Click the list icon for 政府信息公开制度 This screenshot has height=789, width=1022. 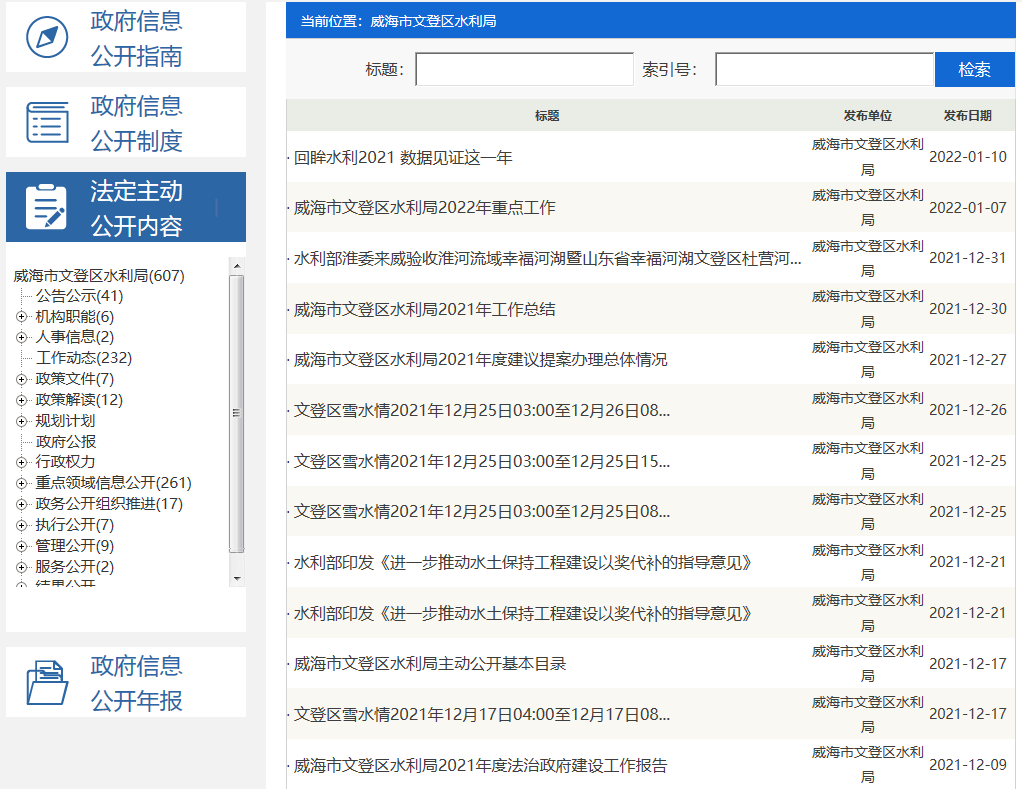(48, 122)
